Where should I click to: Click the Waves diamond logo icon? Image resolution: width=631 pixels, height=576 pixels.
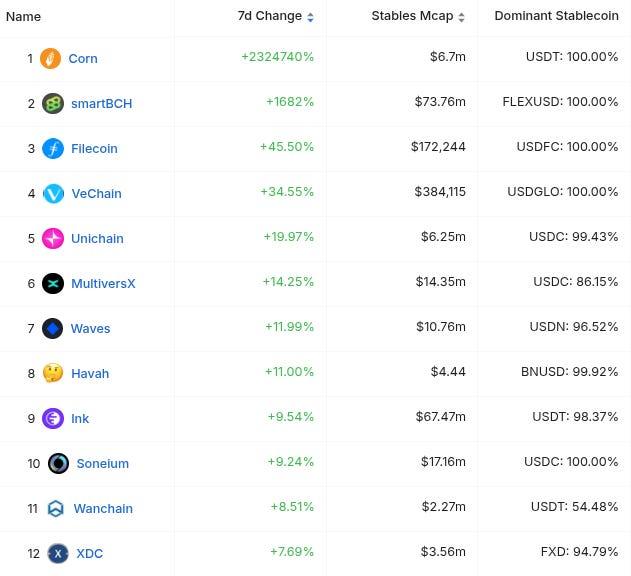[x=52, y=328]
